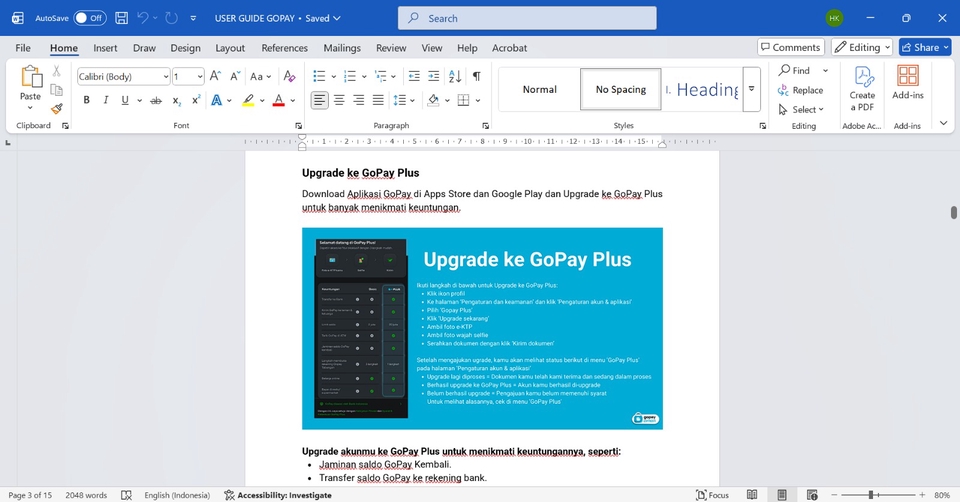Adjust the zoom level slider

871,495
